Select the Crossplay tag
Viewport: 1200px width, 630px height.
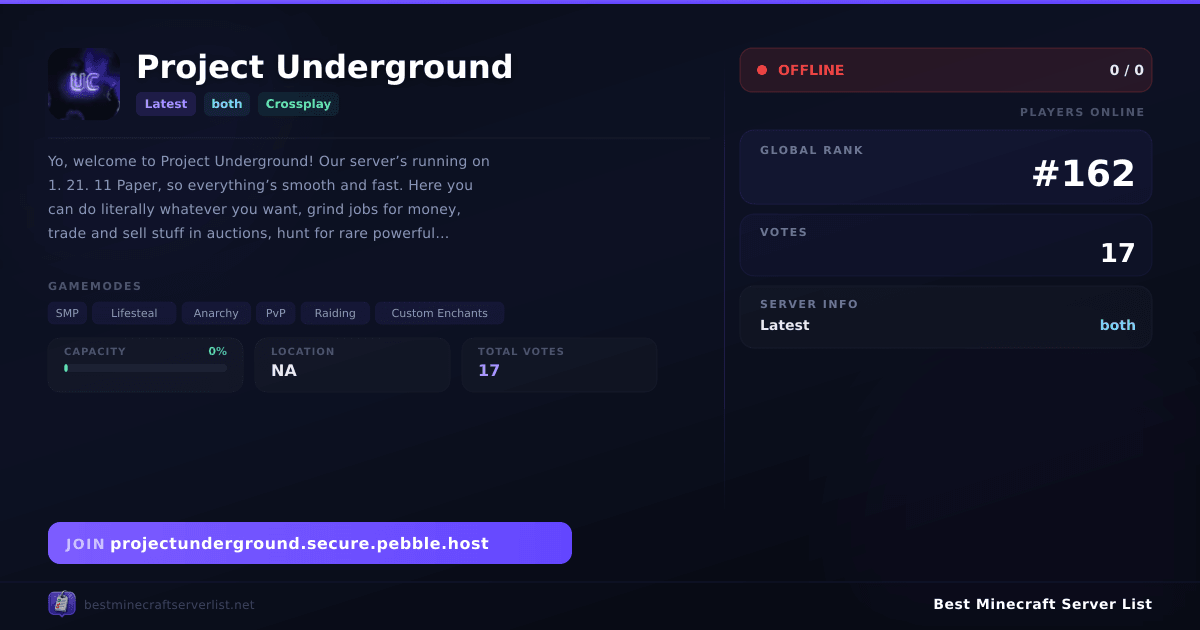(x=298, y=104)
